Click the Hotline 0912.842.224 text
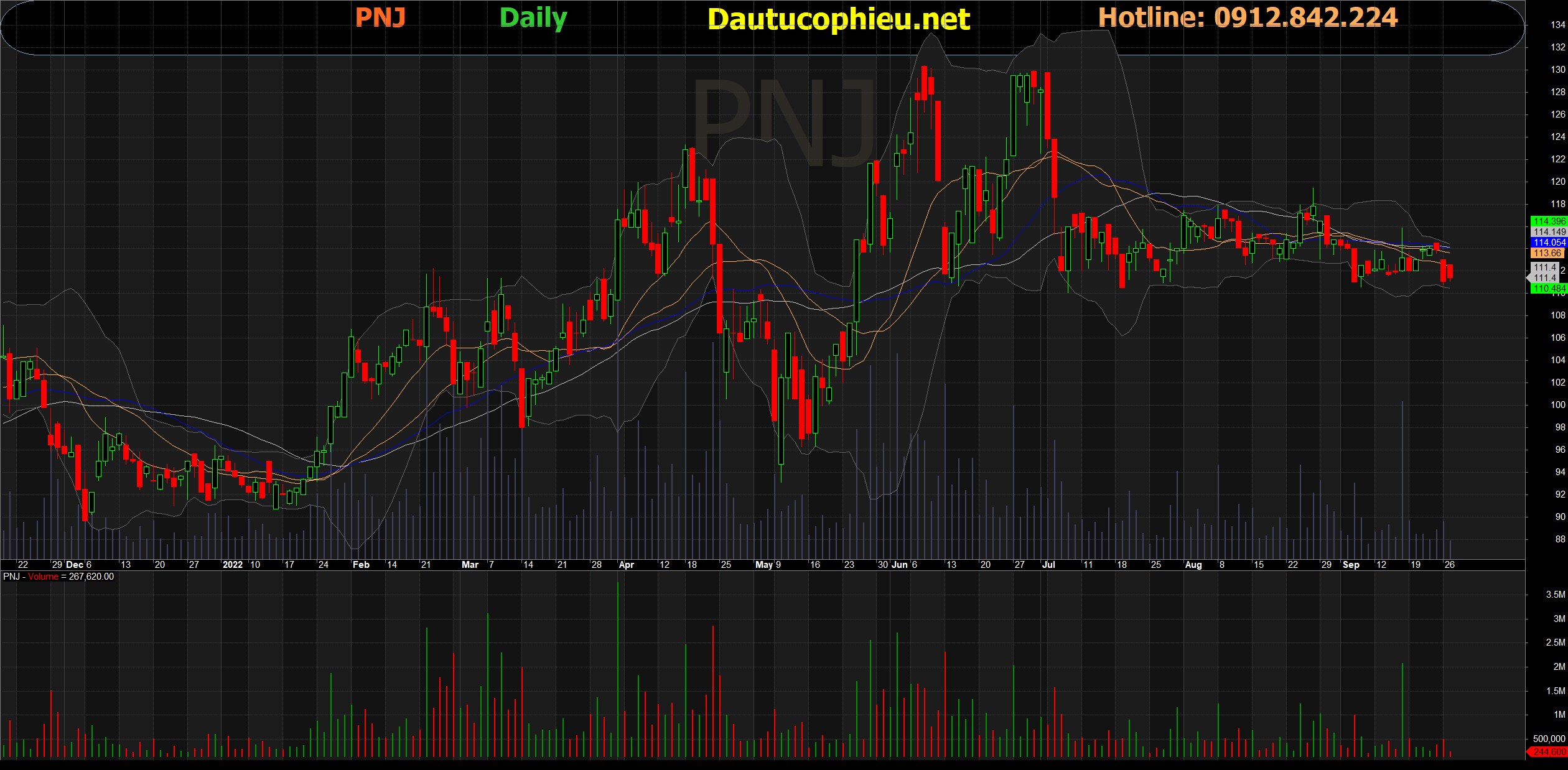 pos(1248,17)
